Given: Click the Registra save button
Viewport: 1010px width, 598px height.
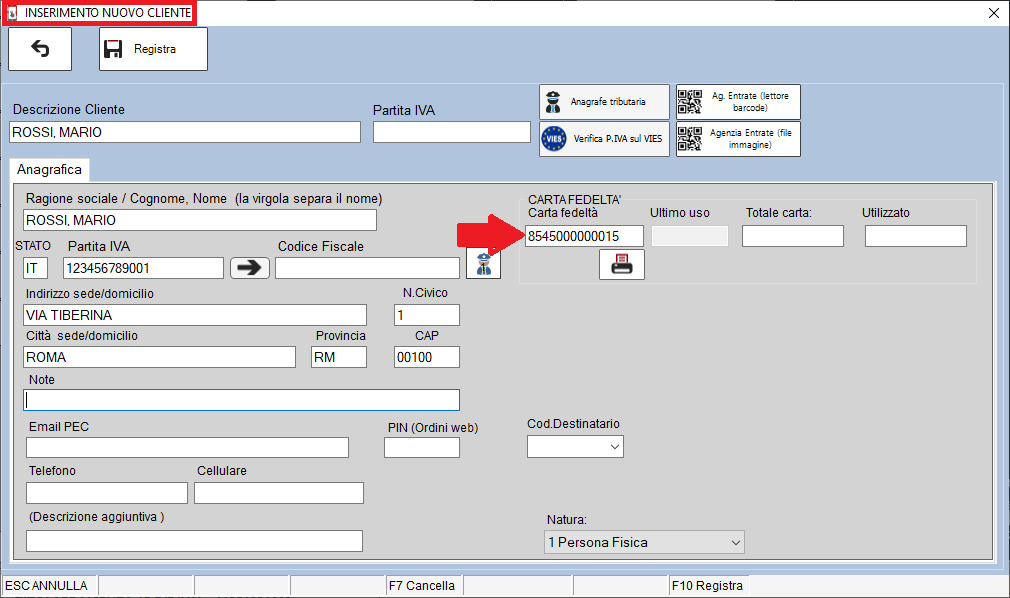Looking at the screenshot, I should tap(153, 49).
